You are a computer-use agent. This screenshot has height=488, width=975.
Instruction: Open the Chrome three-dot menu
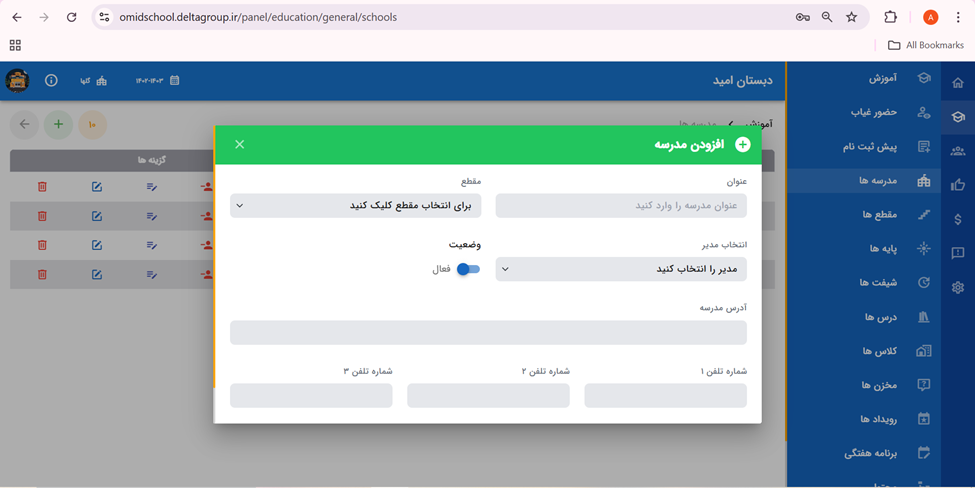tap(958, 17)
